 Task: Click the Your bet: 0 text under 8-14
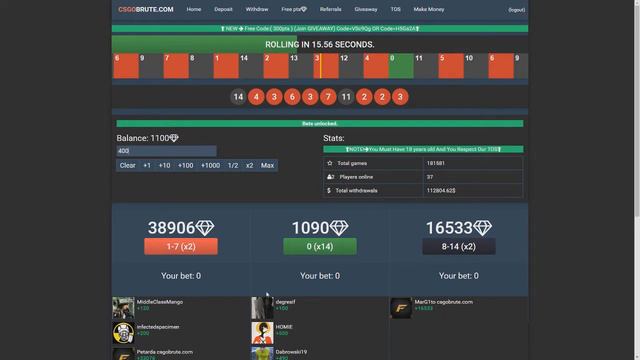[x=458, y=276]
